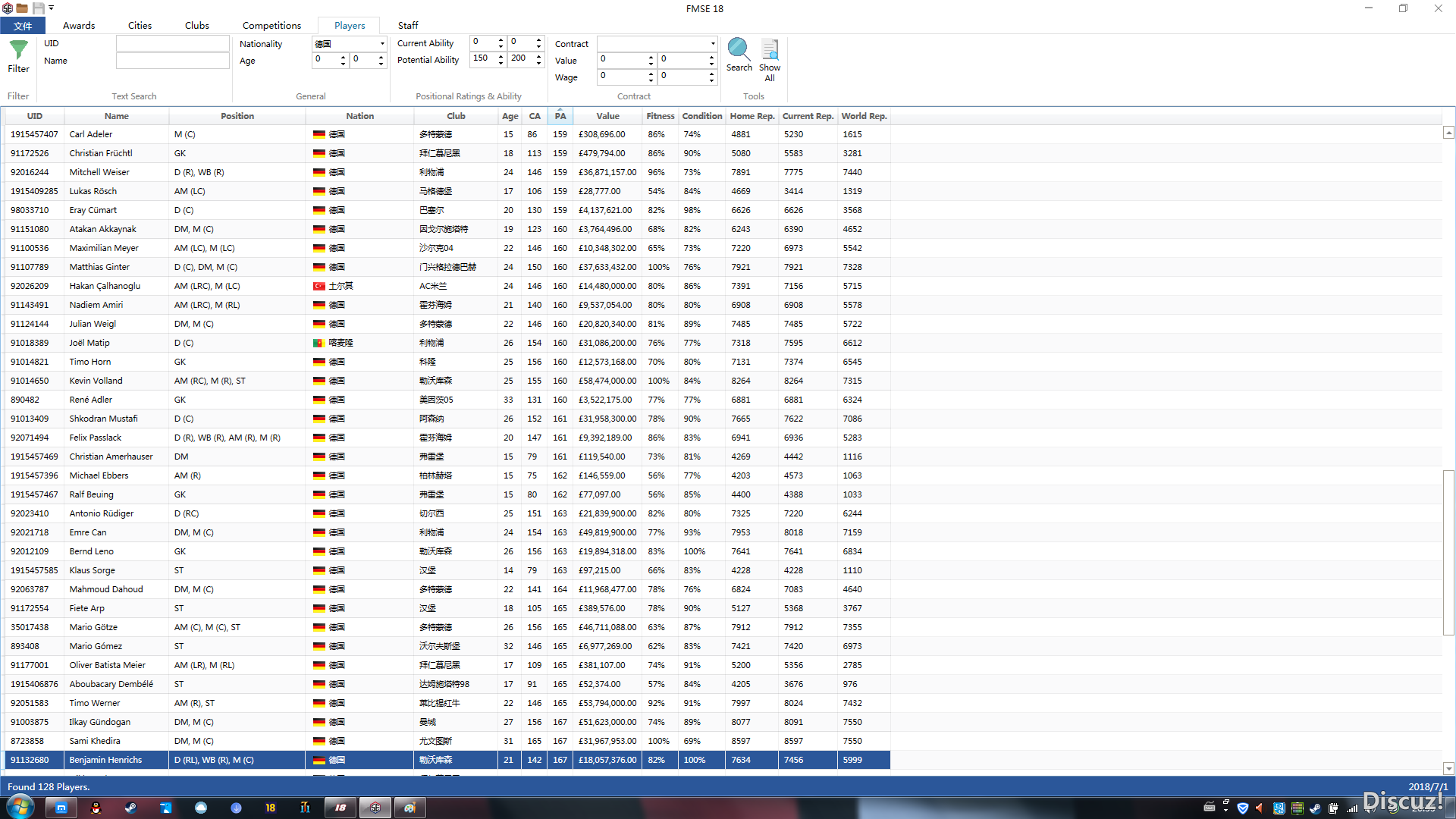Image resolution: width=1456 pixels, height=819 pixels.
Task: Click the vertical scrollbar down arrow
Action: (1448, 767)
